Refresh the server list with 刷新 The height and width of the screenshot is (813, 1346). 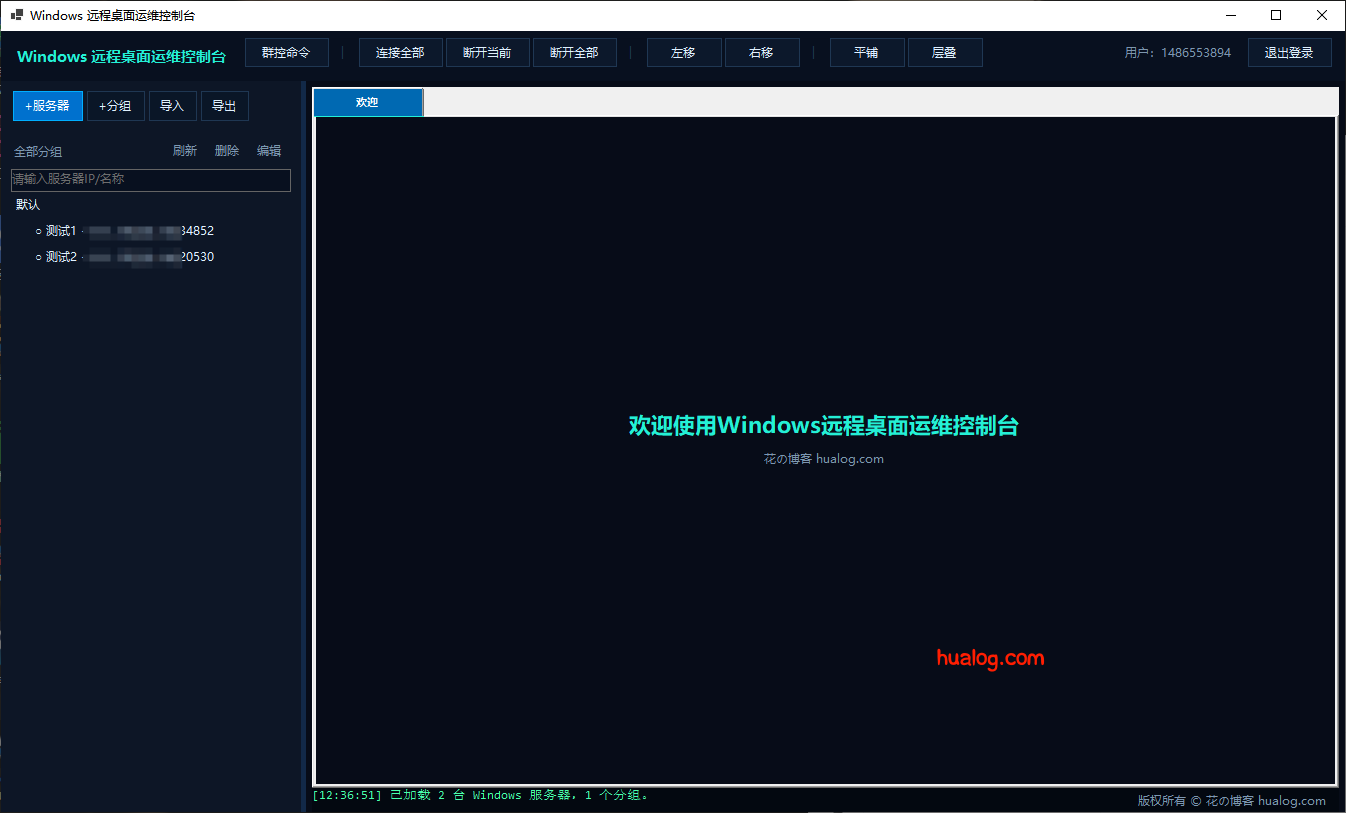pos(185,151)
